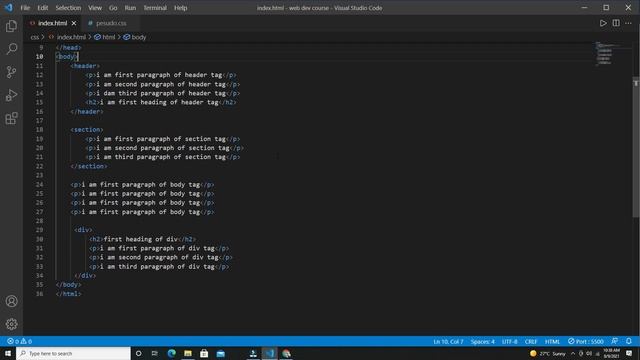The image size is (640, 360).
Task: Click the weather 27°C Sunny widget
Action: tap(548, 353)
